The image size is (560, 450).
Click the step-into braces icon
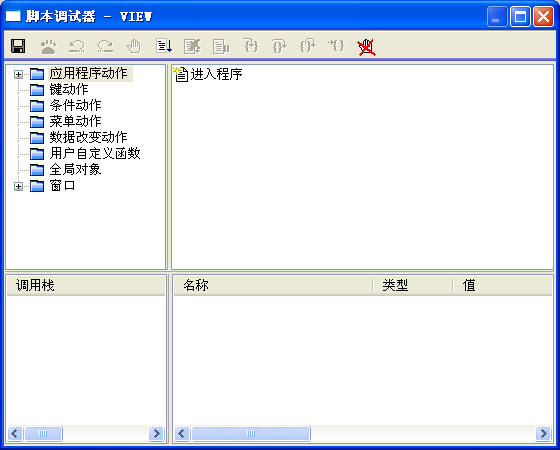coord(251,46)
